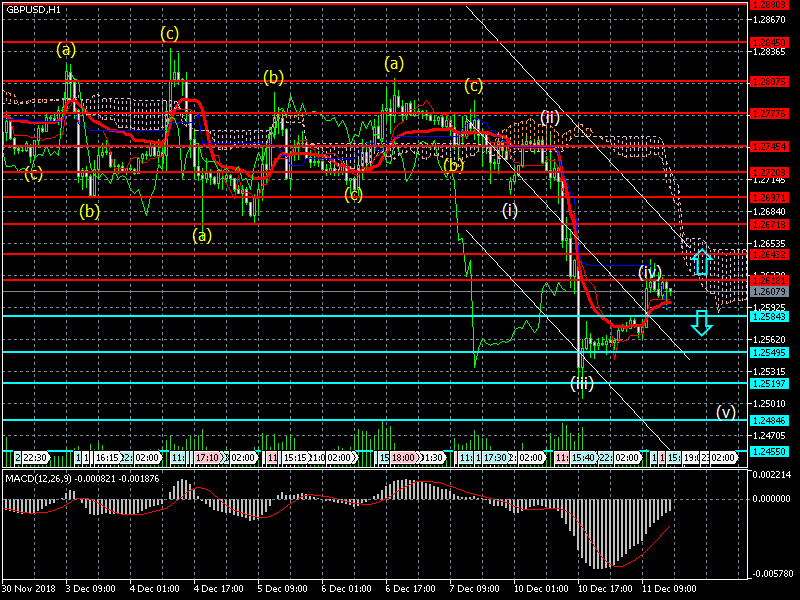Click the 1.24705 price scale value
Viewport: 800px width, 600px height.
(769, 436)
